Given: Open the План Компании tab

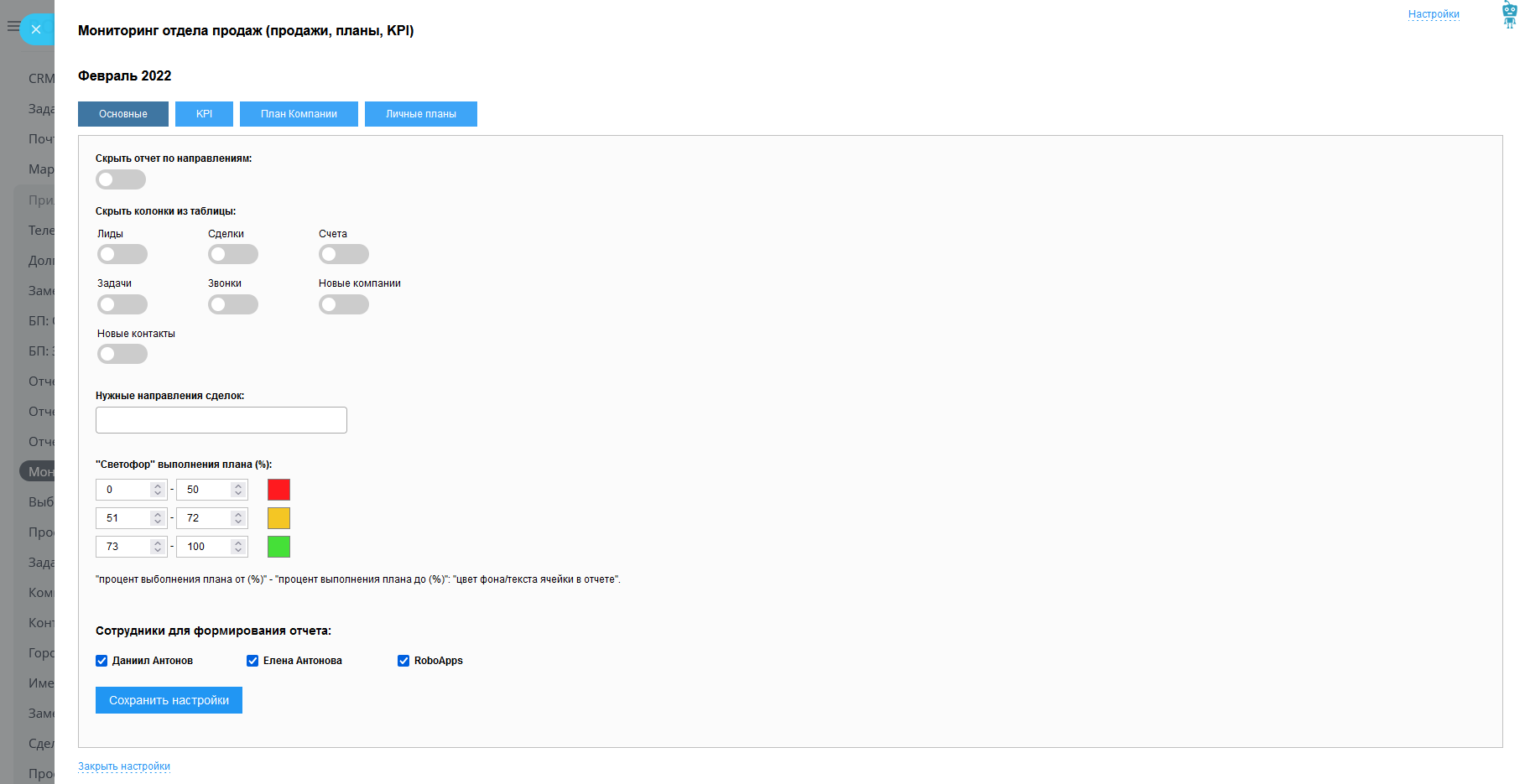Looking at the screenshot, I should 299,114.
